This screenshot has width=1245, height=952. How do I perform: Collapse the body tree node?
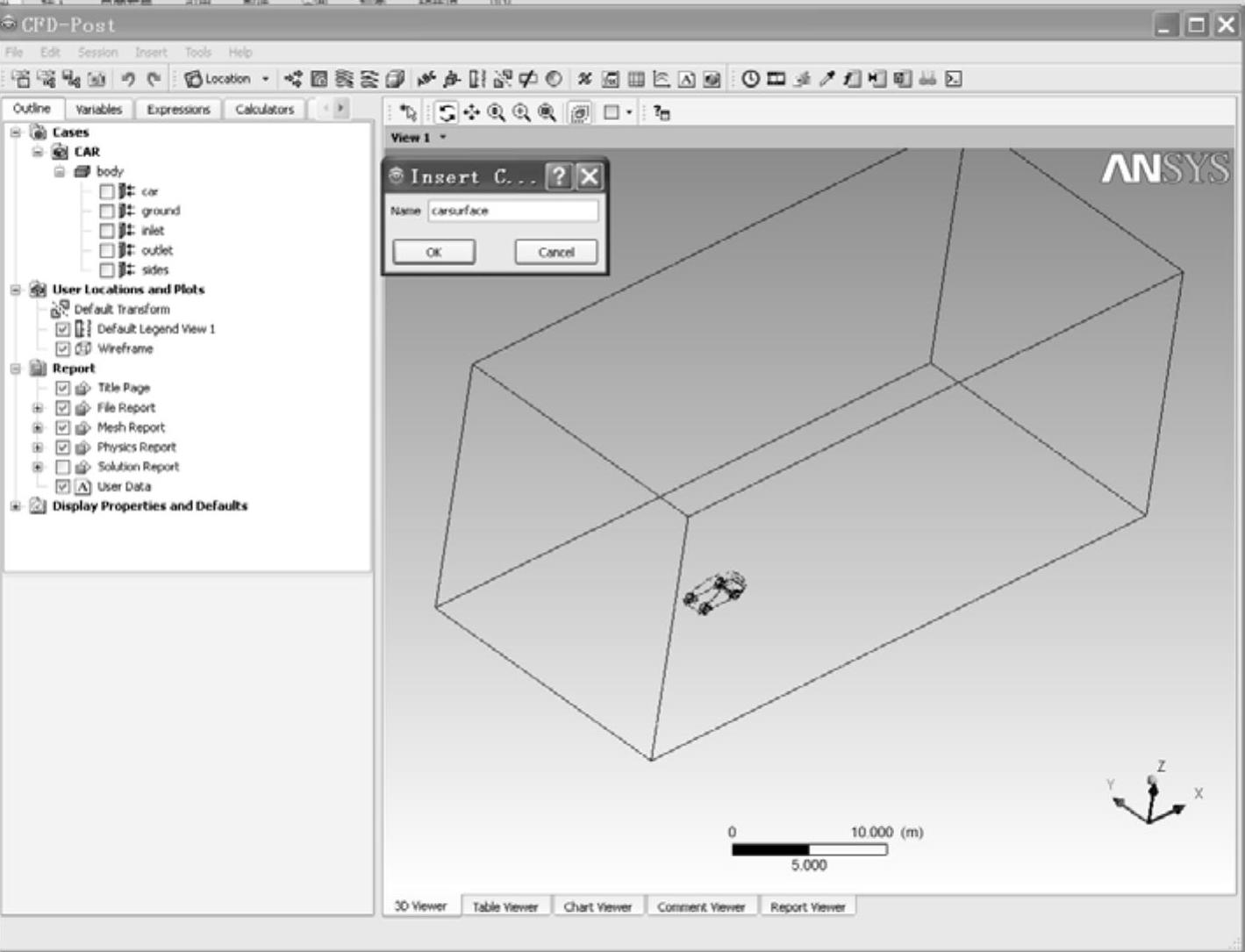pyautogui.click(x=60, y=172)
